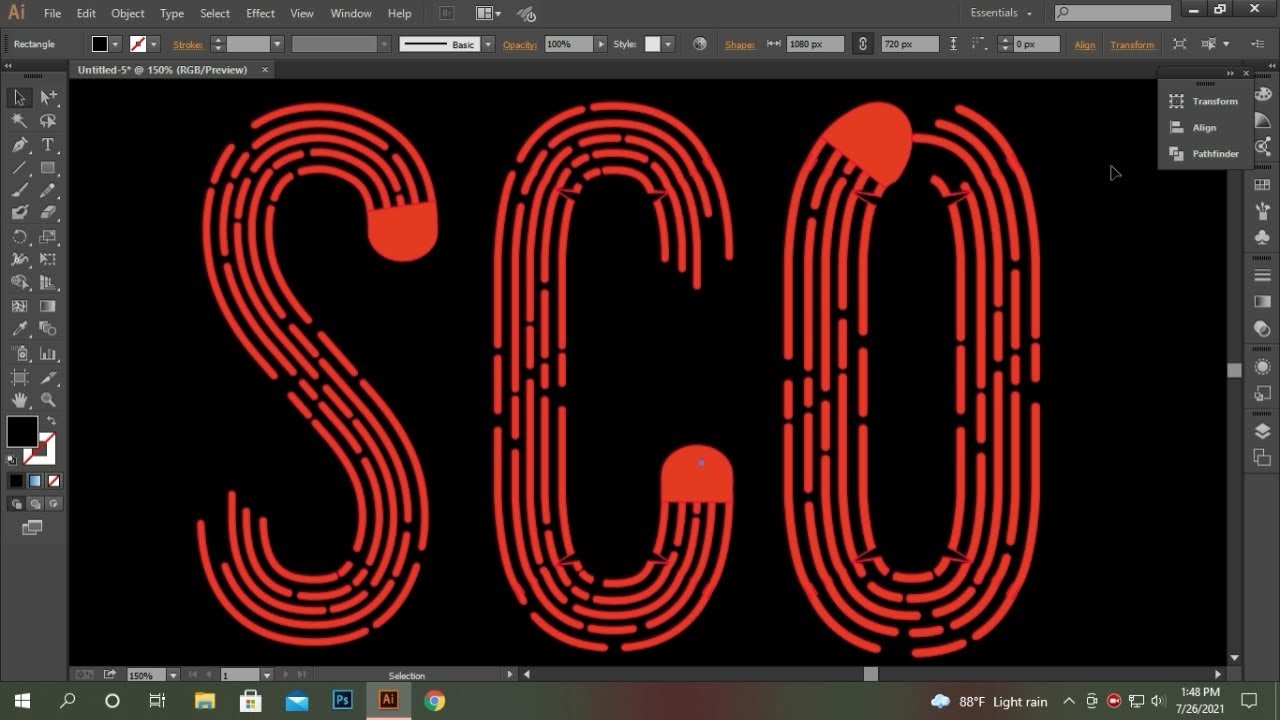Pick the Free Transform tool
1280x720 pixels.
pos(48,259)
